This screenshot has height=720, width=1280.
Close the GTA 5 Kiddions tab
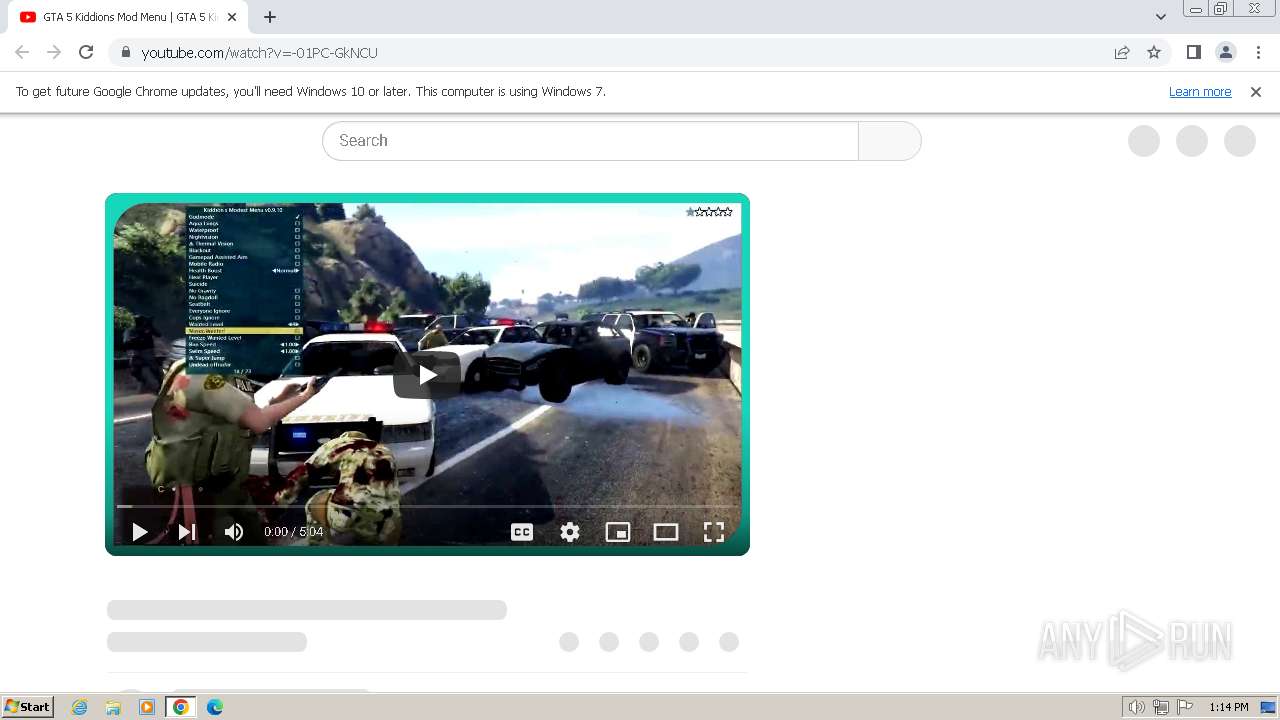coord(232,17)
